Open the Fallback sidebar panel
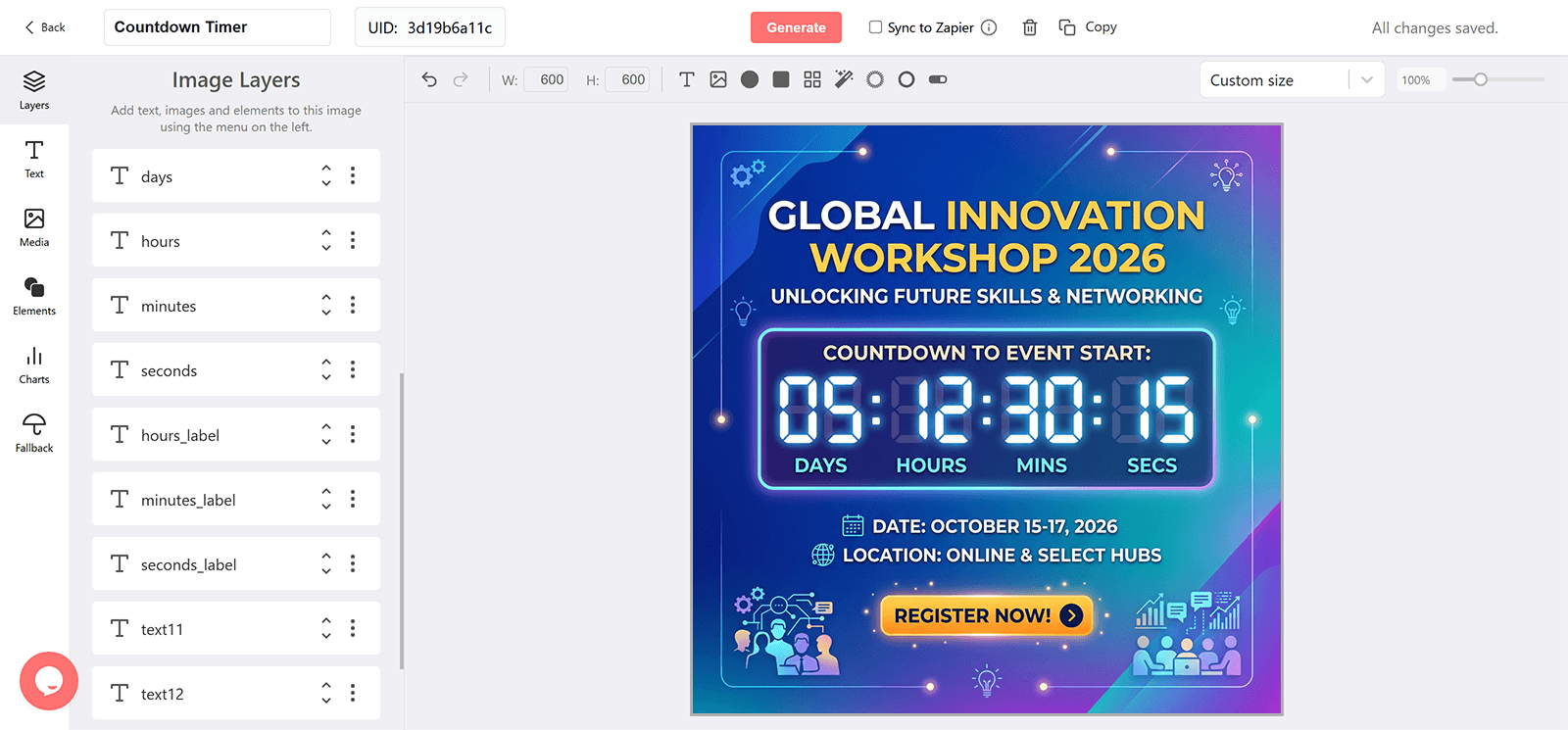Image resolution: width=1568 pixels, height=730 pixels. tap(34, 433)
